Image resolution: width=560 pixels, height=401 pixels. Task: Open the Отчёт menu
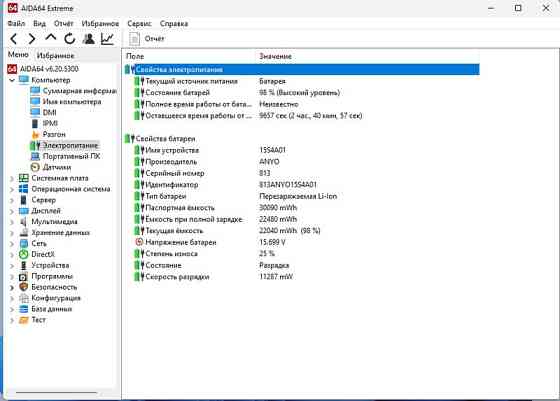(64, 24)
